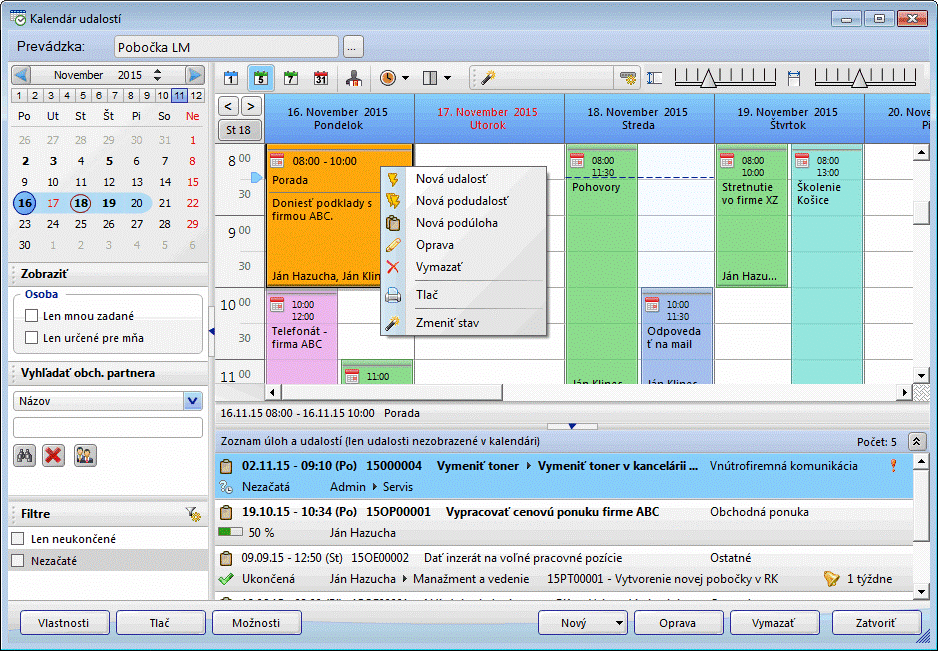Open Prevádzka selection with the '...' button
The image size is (938, 651).
[353, 47]
